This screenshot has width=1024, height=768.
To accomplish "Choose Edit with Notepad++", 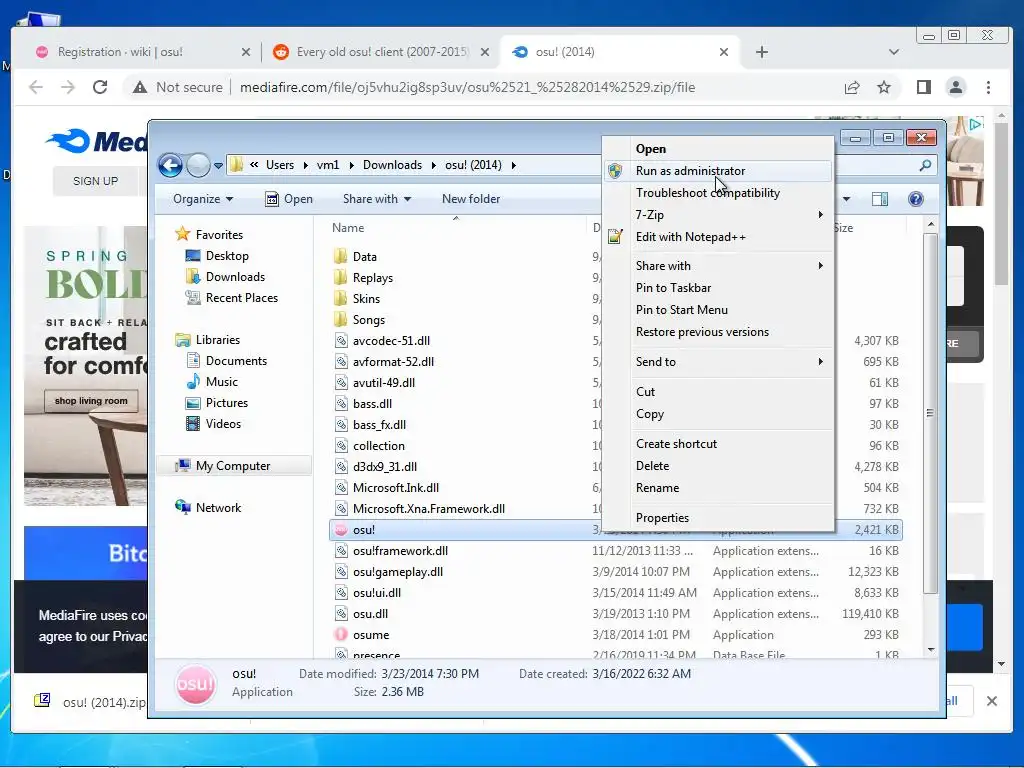I will click(690, 237).
